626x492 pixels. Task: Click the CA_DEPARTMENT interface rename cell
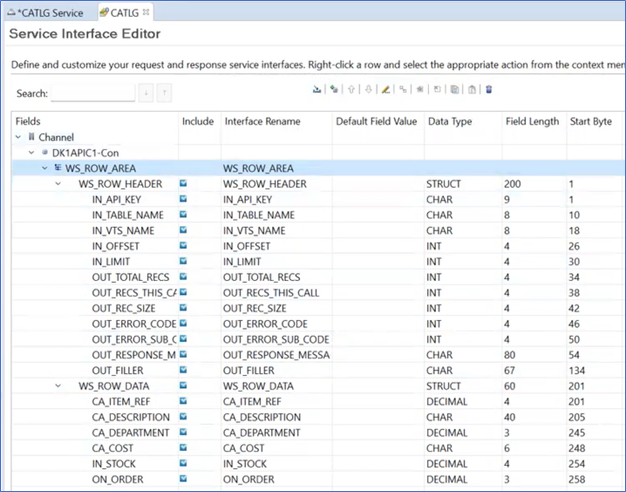pyautogui.click(x=276, y=432)
